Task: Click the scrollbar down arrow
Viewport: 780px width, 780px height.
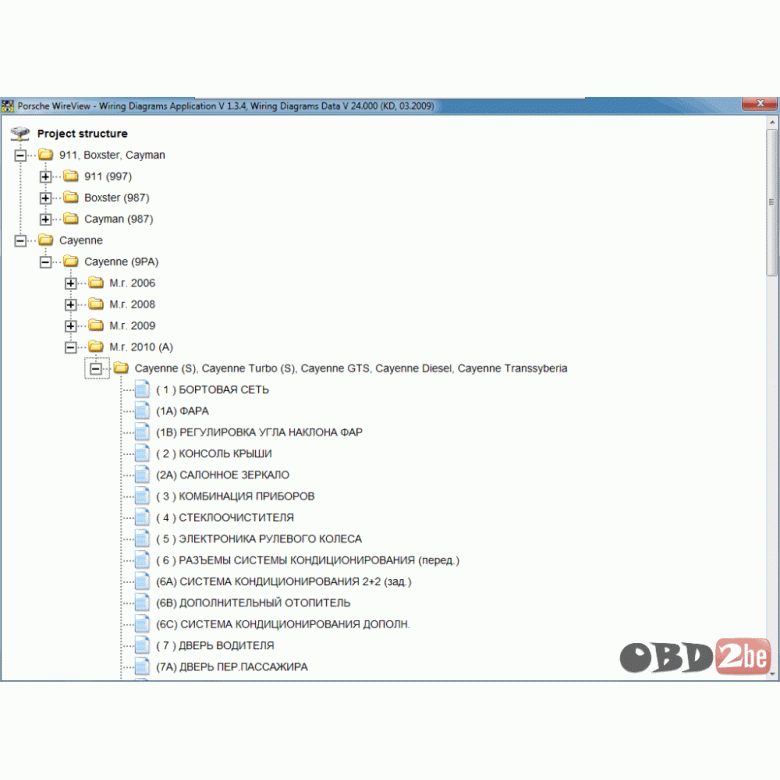Action: (x=772, y=674)
